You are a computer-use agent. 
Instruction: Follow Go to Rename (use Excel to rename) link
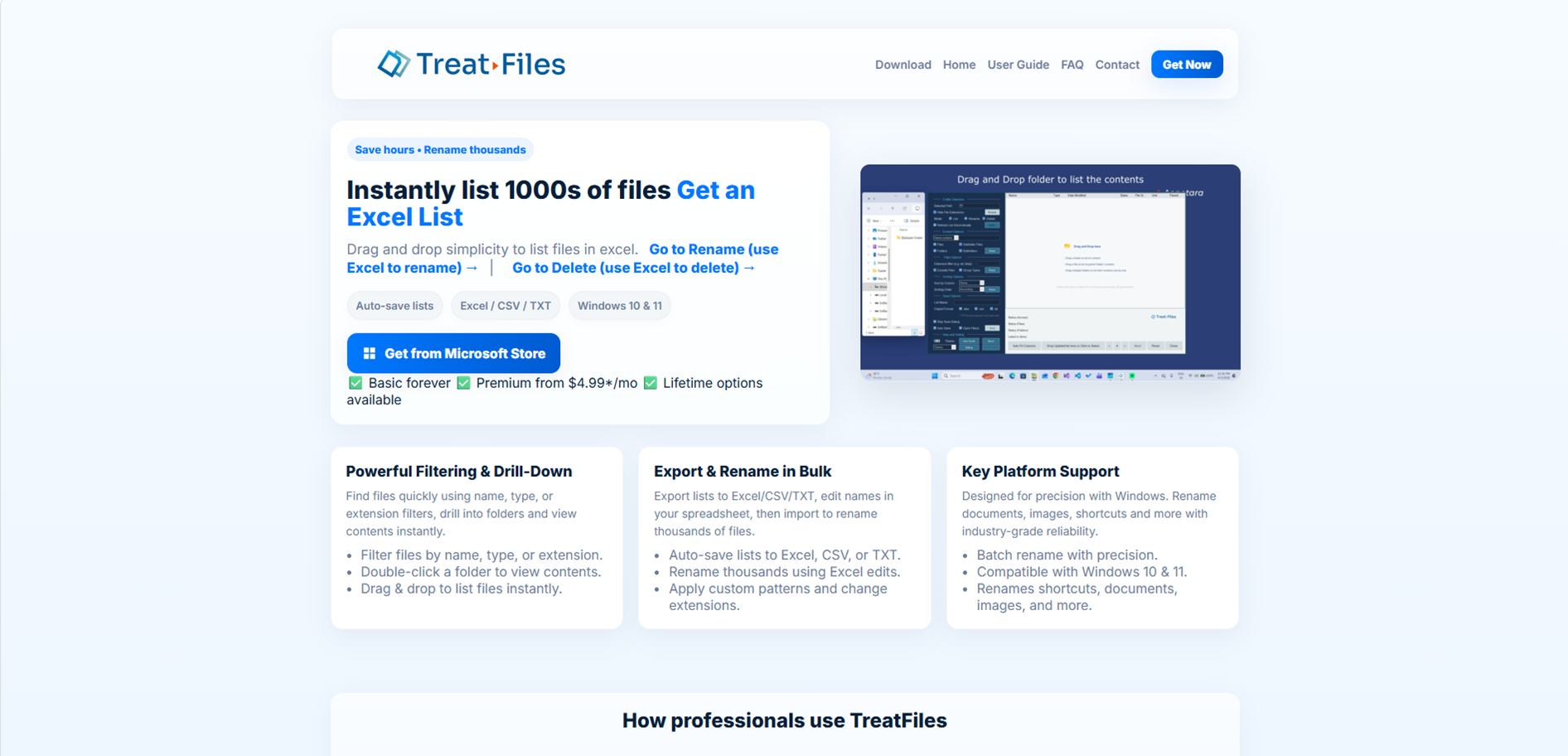[x=563, y=259]
